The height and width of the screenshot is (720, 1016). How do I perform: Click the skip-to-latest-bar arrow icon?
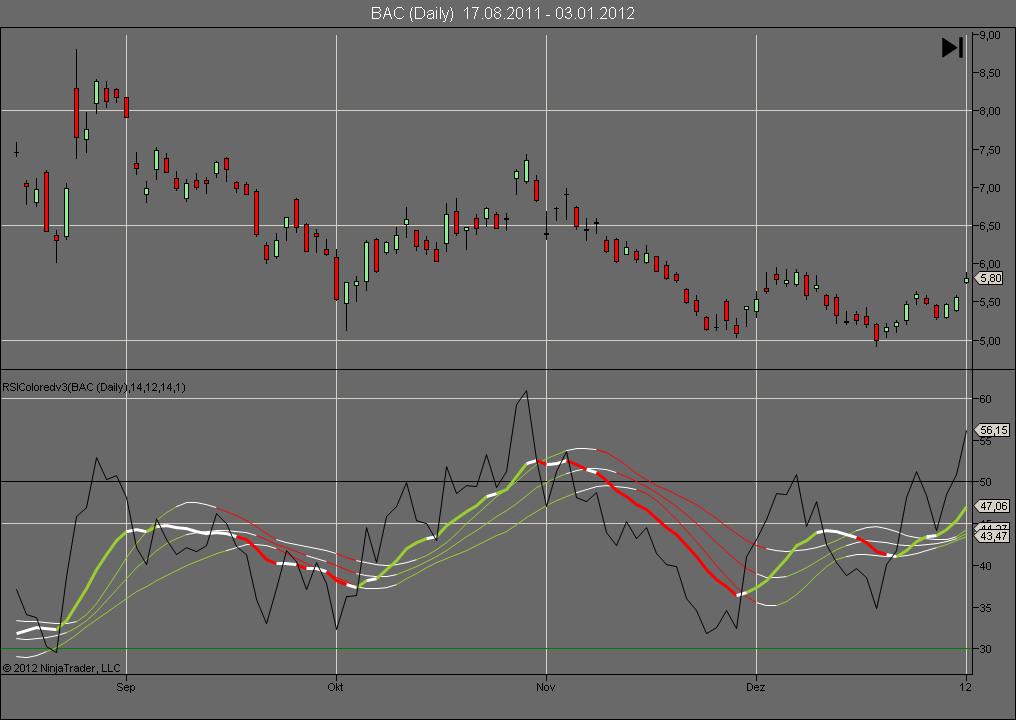[952, 47]
